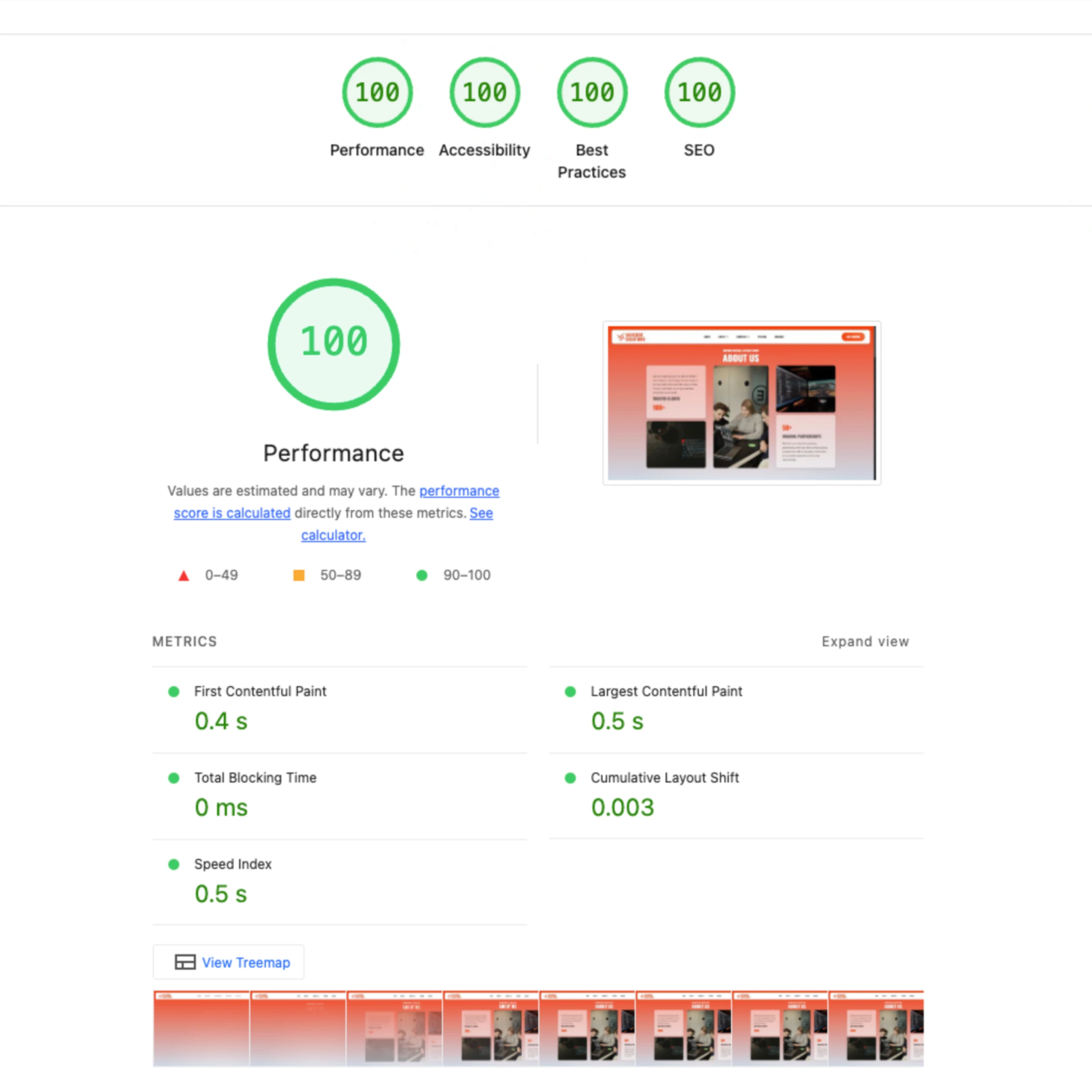This screenshot has height=1092, width=1092.
Task: Click the Speed Index metric row
Action: pos(233,864)
